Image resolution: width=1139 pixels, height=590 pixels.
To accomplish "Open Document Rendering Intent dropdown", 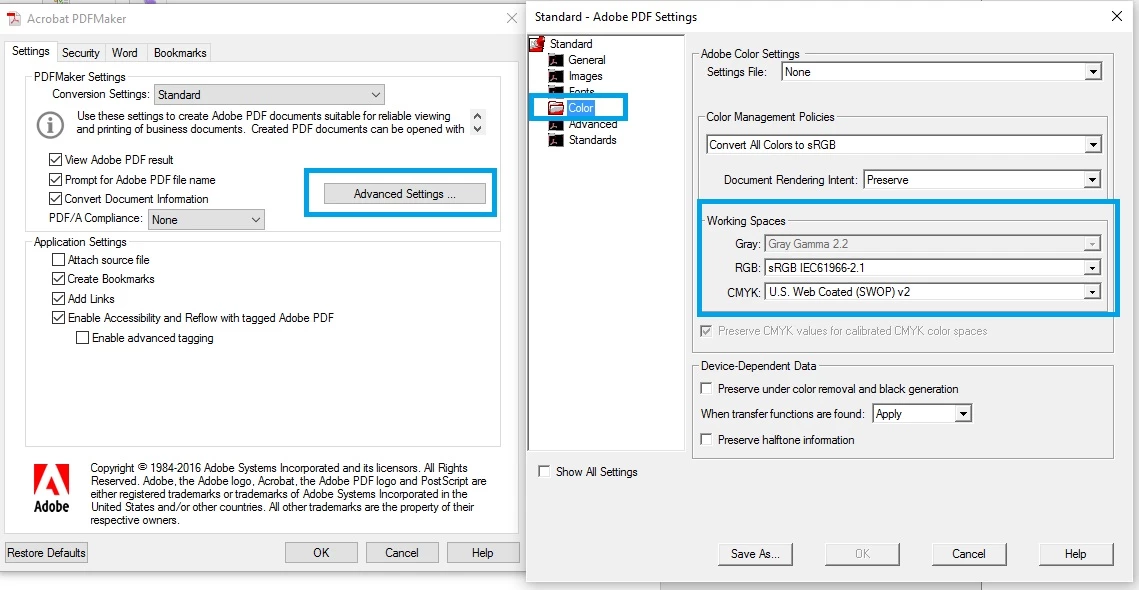I will [x=982, y=179].
